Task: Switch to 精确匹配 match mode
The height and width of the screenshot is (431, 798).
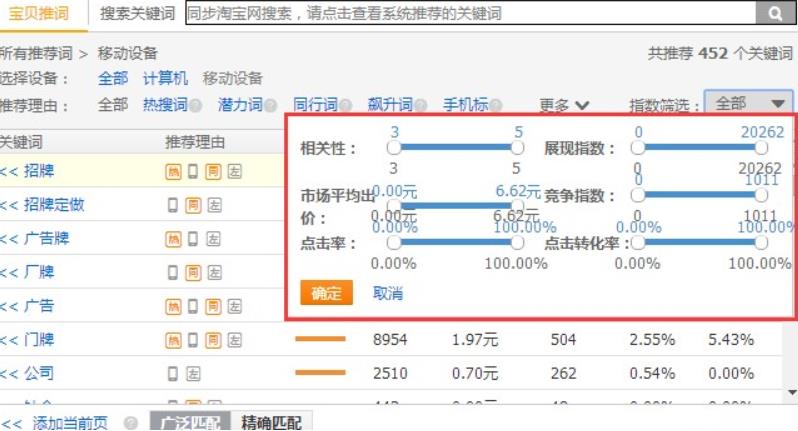Action: click(x=271, y=423)
